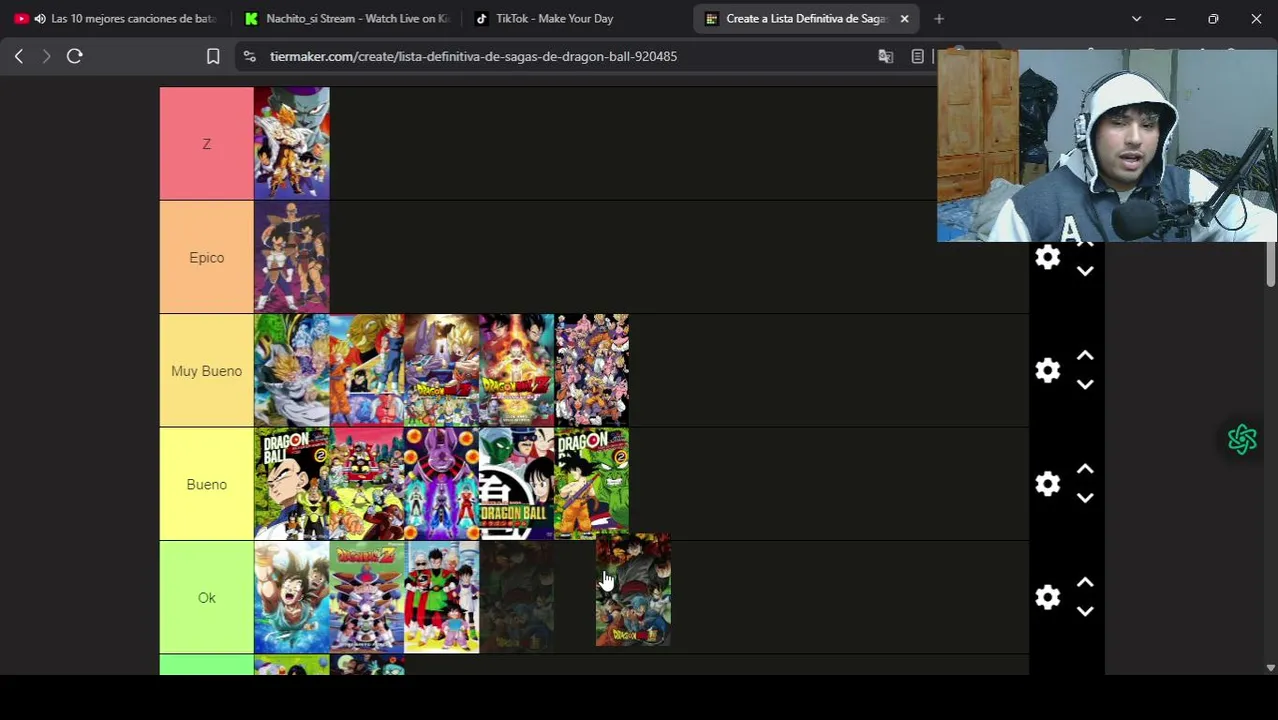This screenshot has height=720, width=1278.
Task: Reload the tiermaker page
Action: 74,57
